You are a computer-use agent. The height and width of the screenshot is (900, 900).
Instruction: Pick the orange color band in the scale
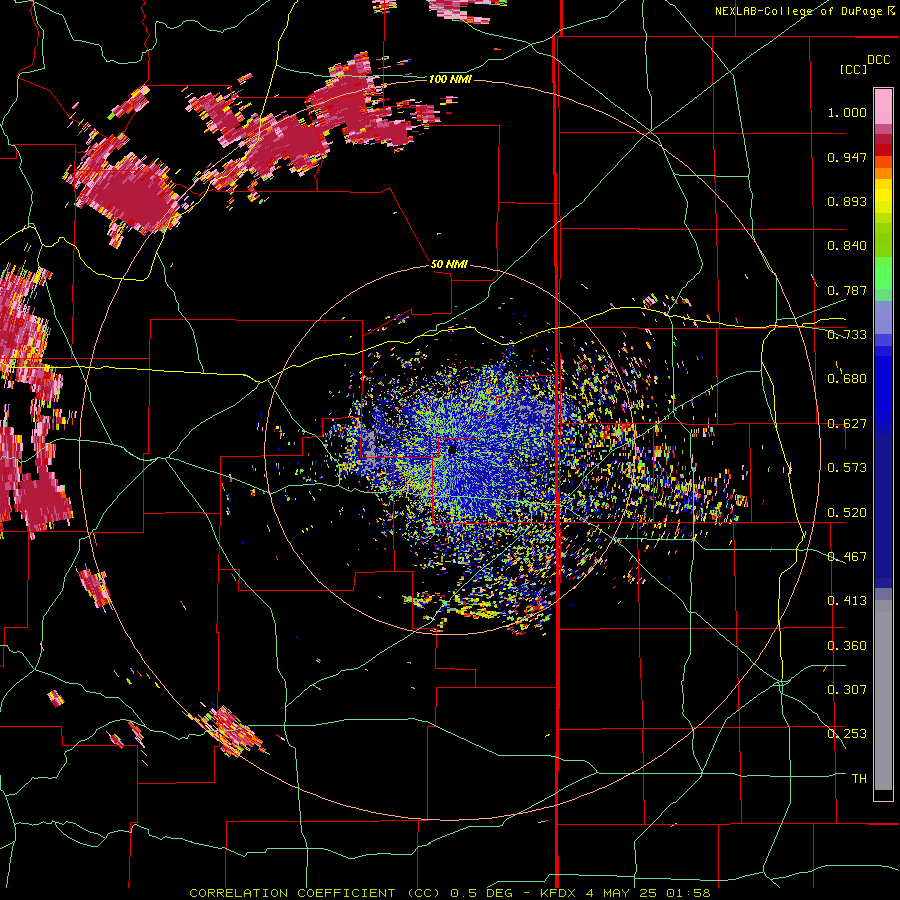click(x=883, y=173)
